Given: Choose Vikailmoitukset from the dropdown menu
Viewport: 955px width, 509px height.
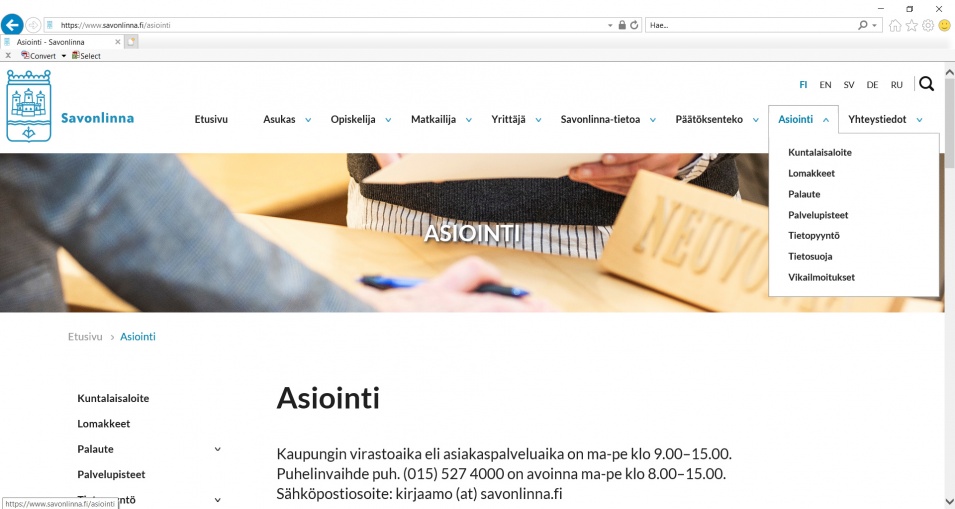Looking at the screenshot, I should [822, 277].
